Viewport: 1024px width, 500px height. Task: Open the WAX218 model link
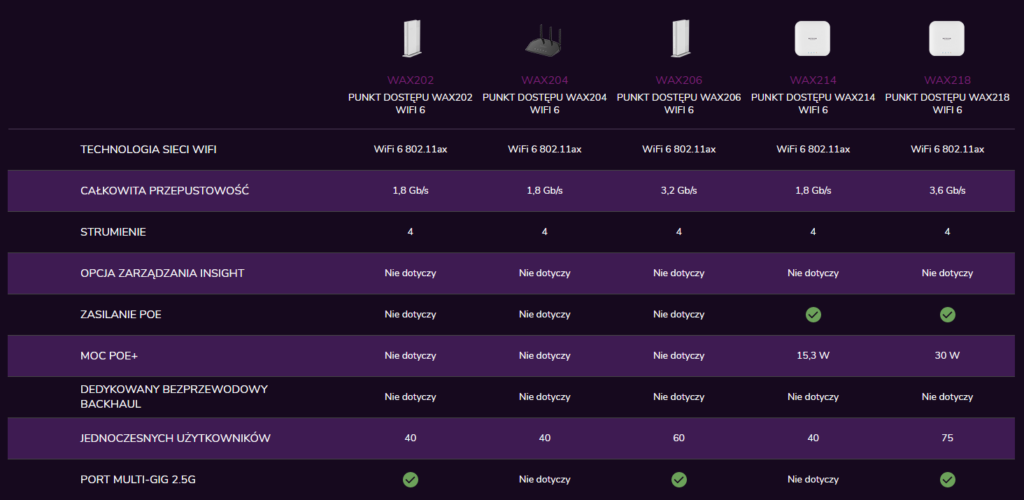click(947, 80)
